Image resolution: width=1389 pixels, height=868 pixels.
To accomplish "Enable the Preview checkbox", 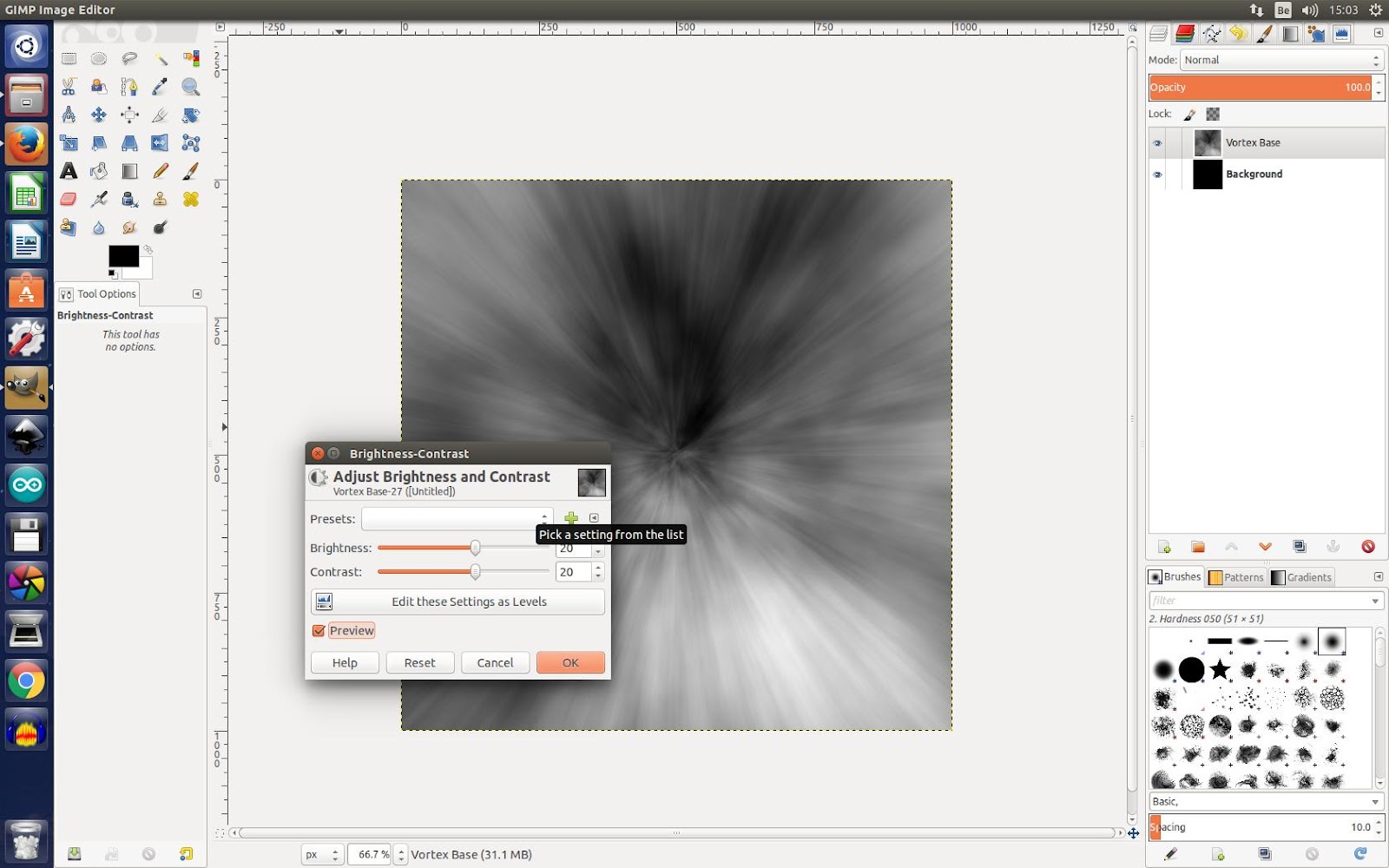I will [319, 630].
